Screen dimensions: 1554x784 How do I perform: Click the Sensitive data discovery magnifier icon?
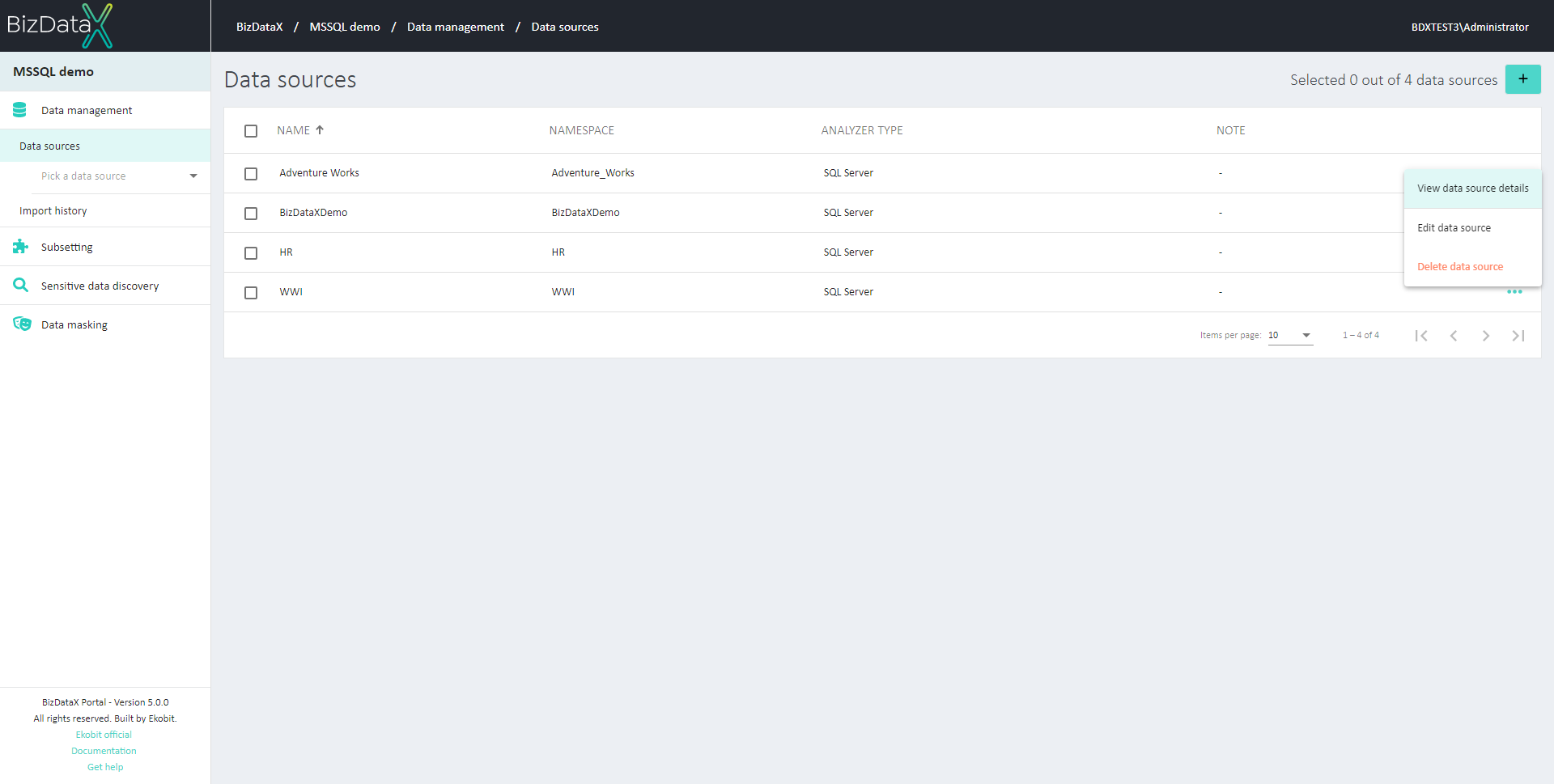[20, 285]
